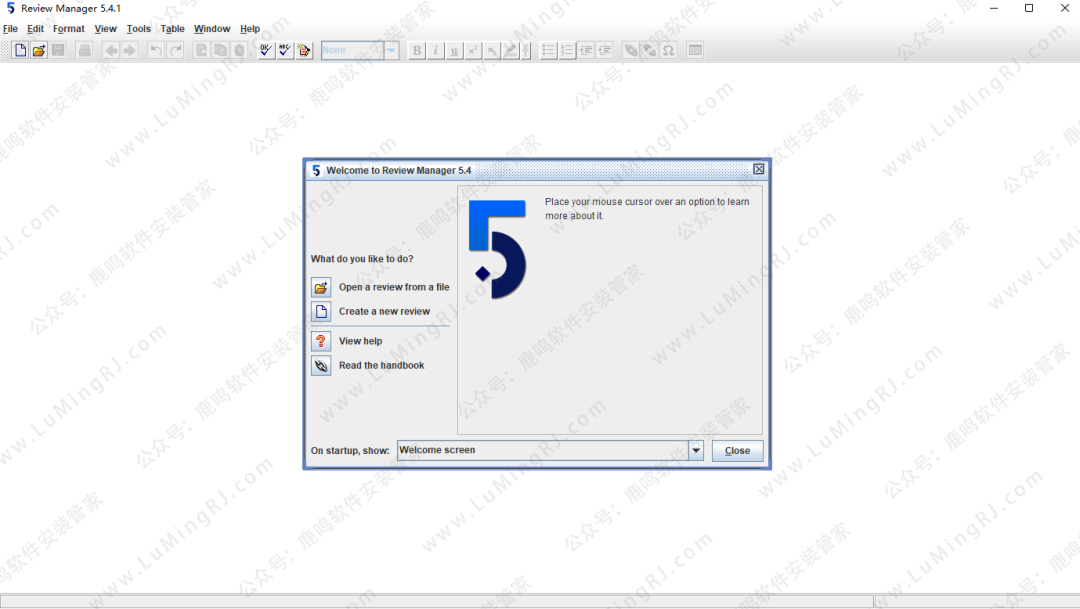The width and height of the screenshot is (1080, 609).
Task: Click the Open file toolbar icon
Action: [x=39, y=50]
